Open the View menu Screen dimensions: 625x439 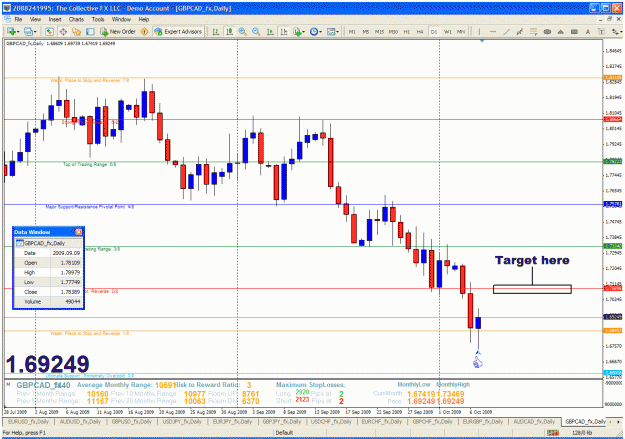[35, 19]
